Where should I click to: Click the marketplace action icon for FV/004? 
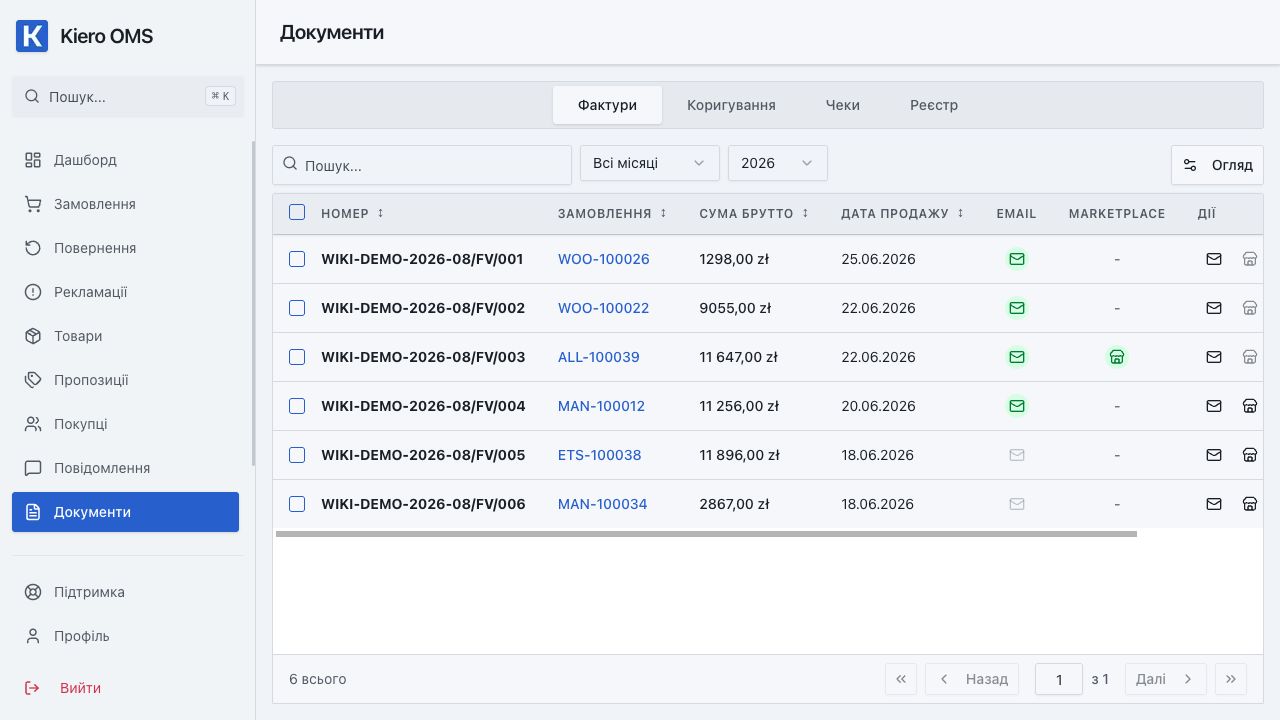1249,406
